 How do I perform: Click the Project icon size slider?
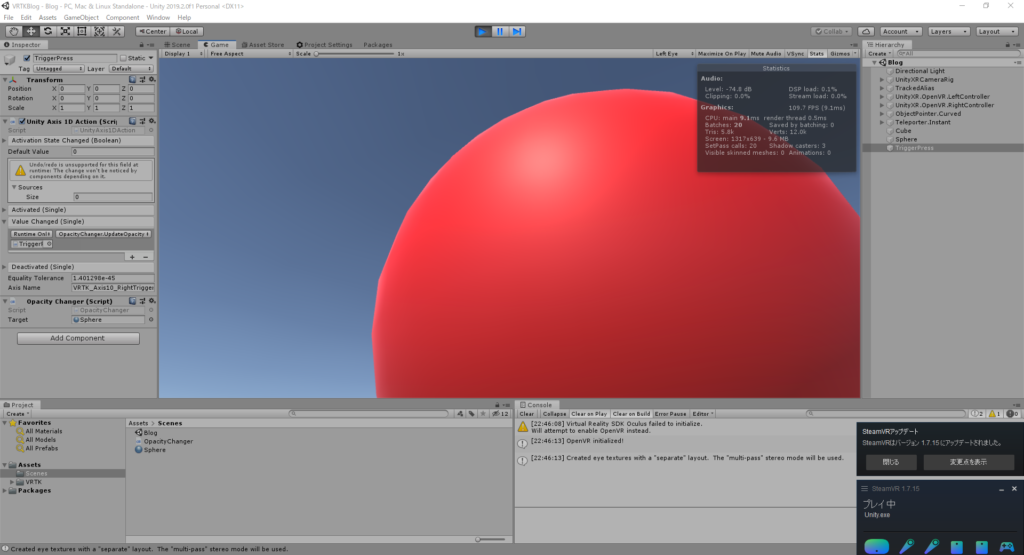point(491,539)
